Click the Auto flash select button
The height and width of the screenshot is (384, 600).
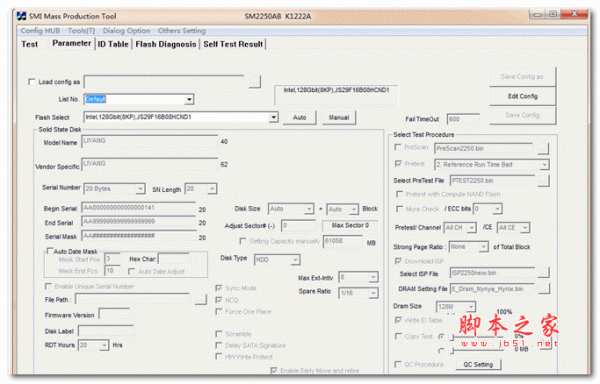(x=300, y=117)
